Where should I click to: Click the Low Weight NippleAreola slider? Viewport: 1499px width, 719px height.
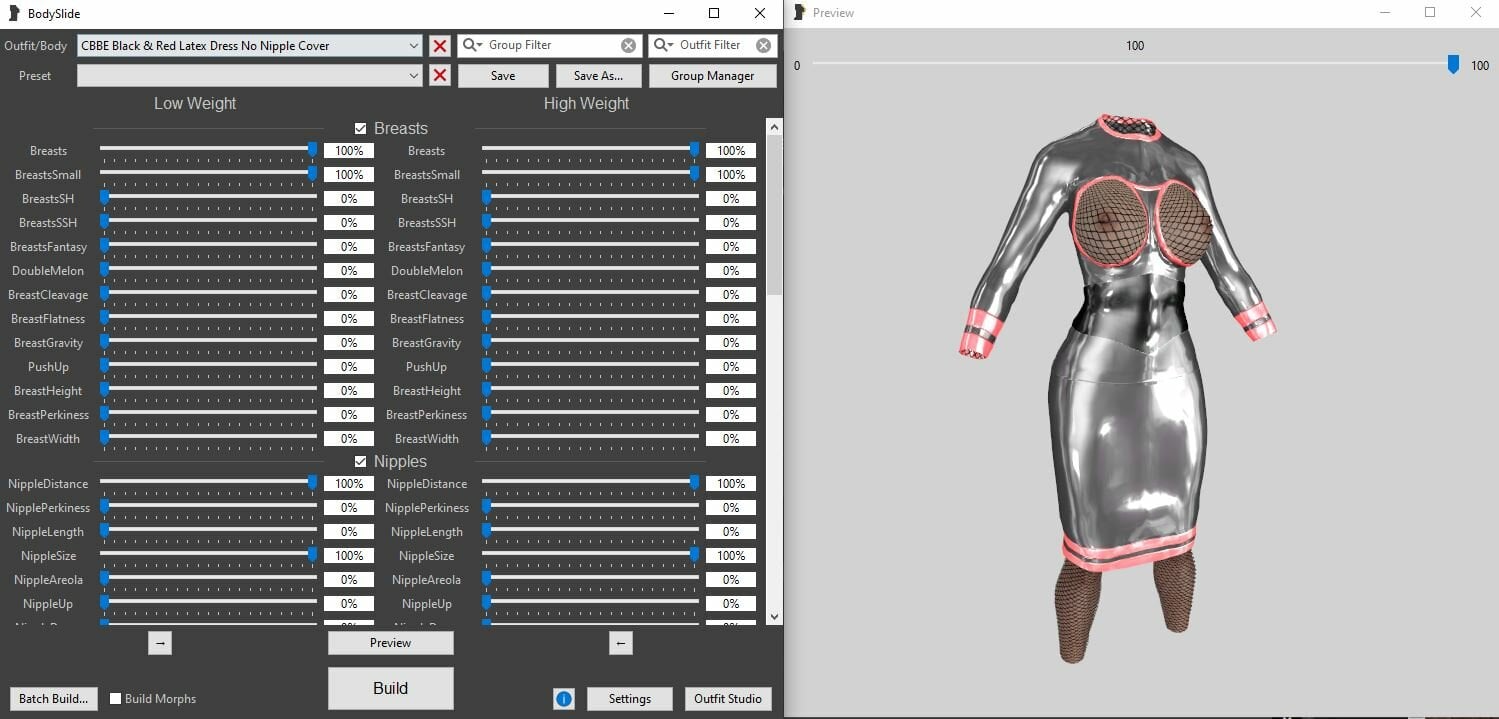(208, 579)
